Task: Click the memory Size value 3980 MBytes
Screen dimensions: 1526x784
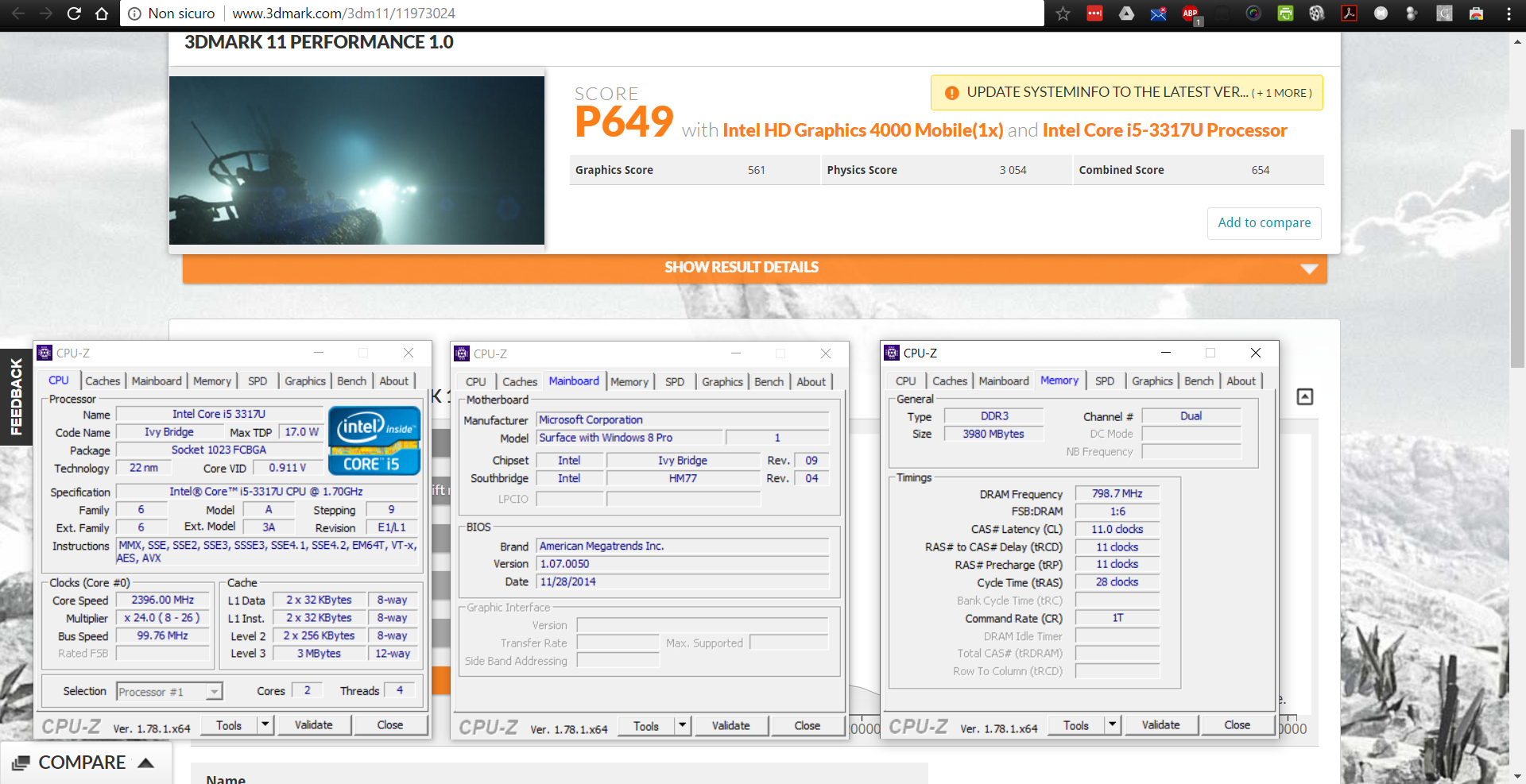Action: [993, 434]
